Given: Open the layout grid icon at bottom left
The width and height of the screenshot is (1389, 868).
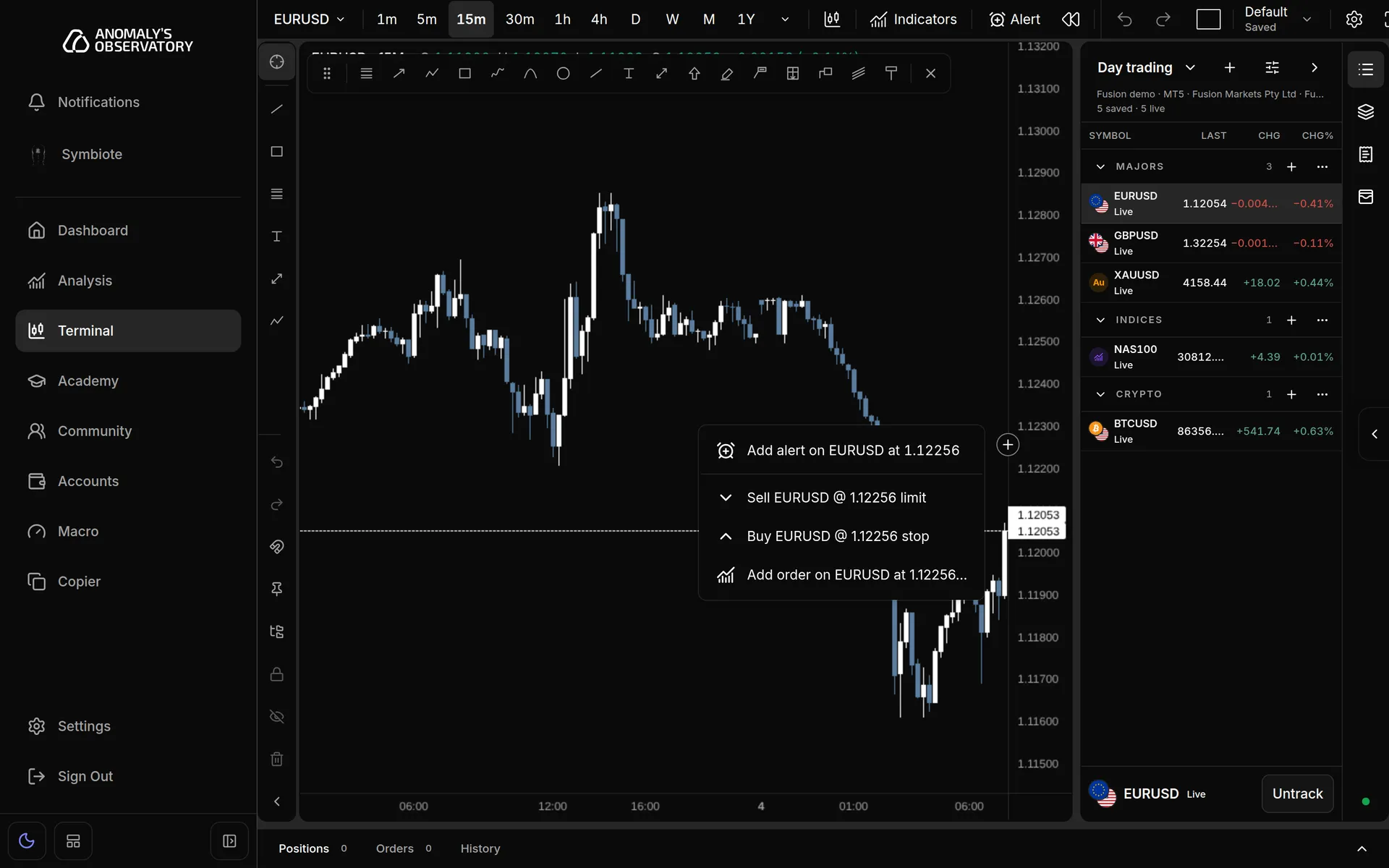Looking at the screenshot, I should pos(73,841).
